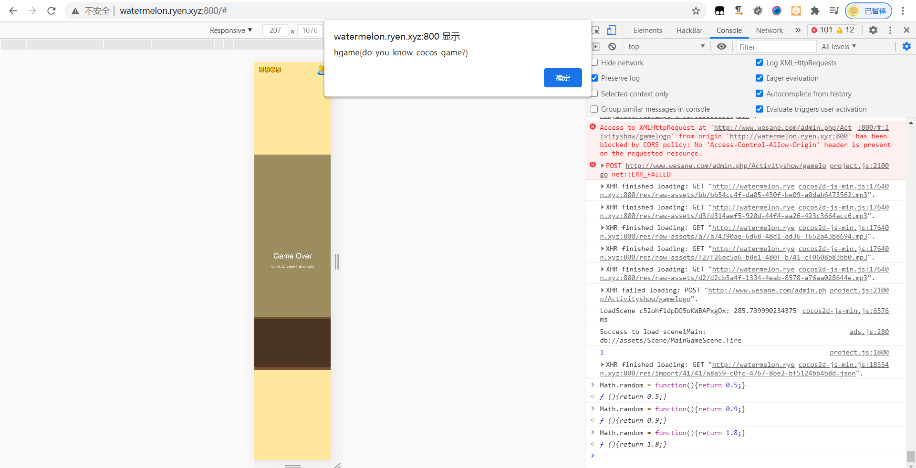Open DevTools settings gear icon

click(x=873, y=30)
